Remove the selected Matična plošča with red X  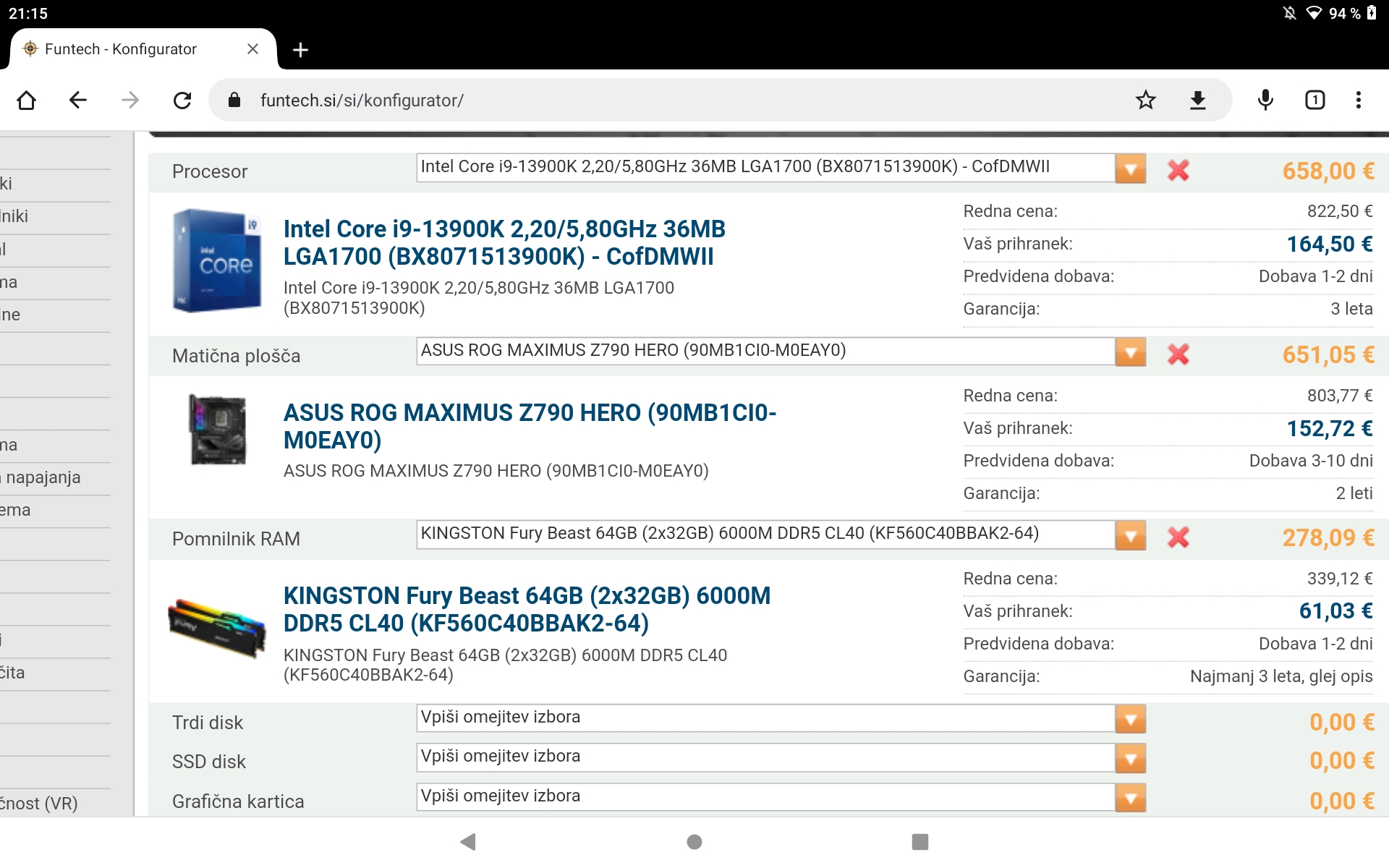click(x=1178, y=354)
